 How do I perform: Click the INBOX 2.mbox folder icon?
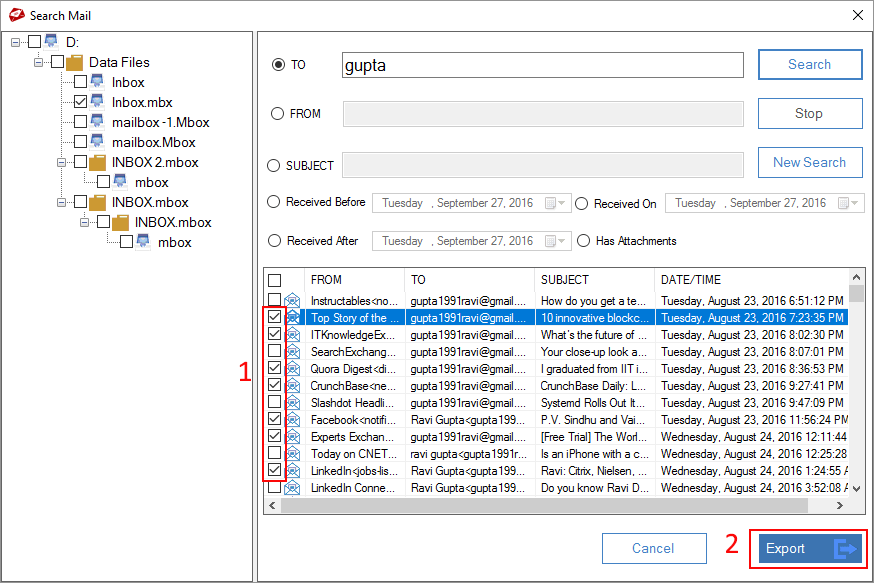pyautogui.click(x=98, y=162)
